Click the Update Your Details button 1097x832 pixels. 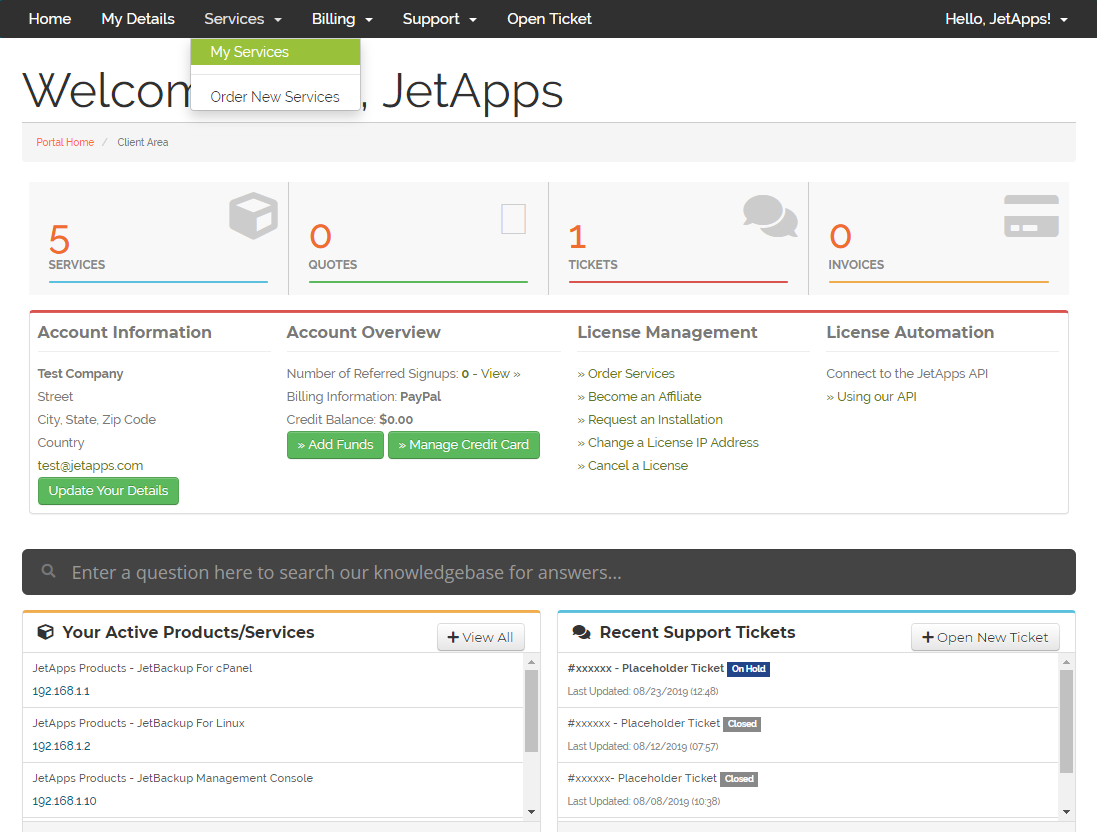pyautogui.click(x=108, y=491)
